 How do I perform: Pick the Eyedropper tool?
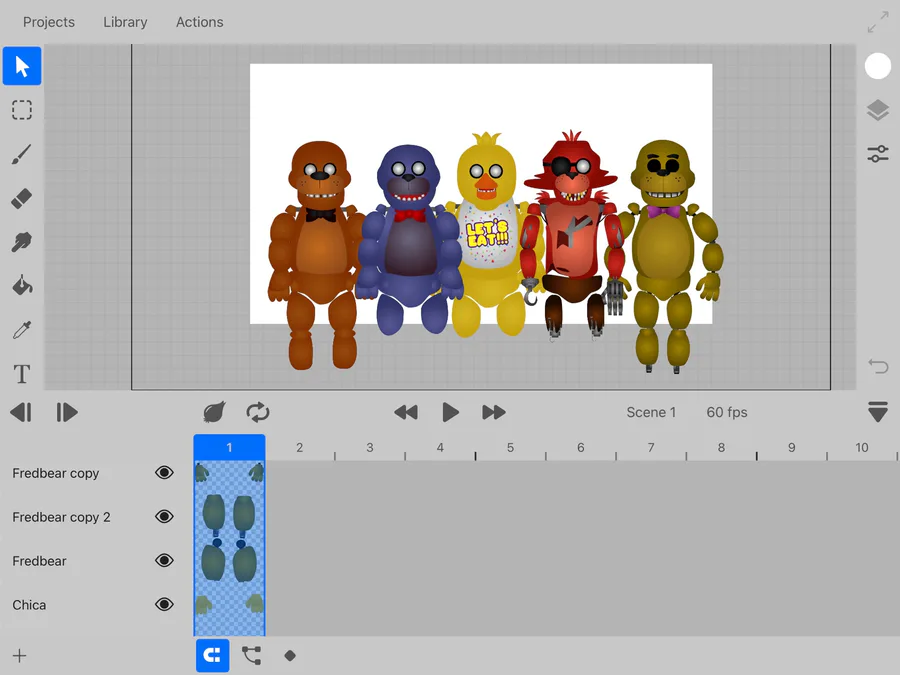(22, 330)
